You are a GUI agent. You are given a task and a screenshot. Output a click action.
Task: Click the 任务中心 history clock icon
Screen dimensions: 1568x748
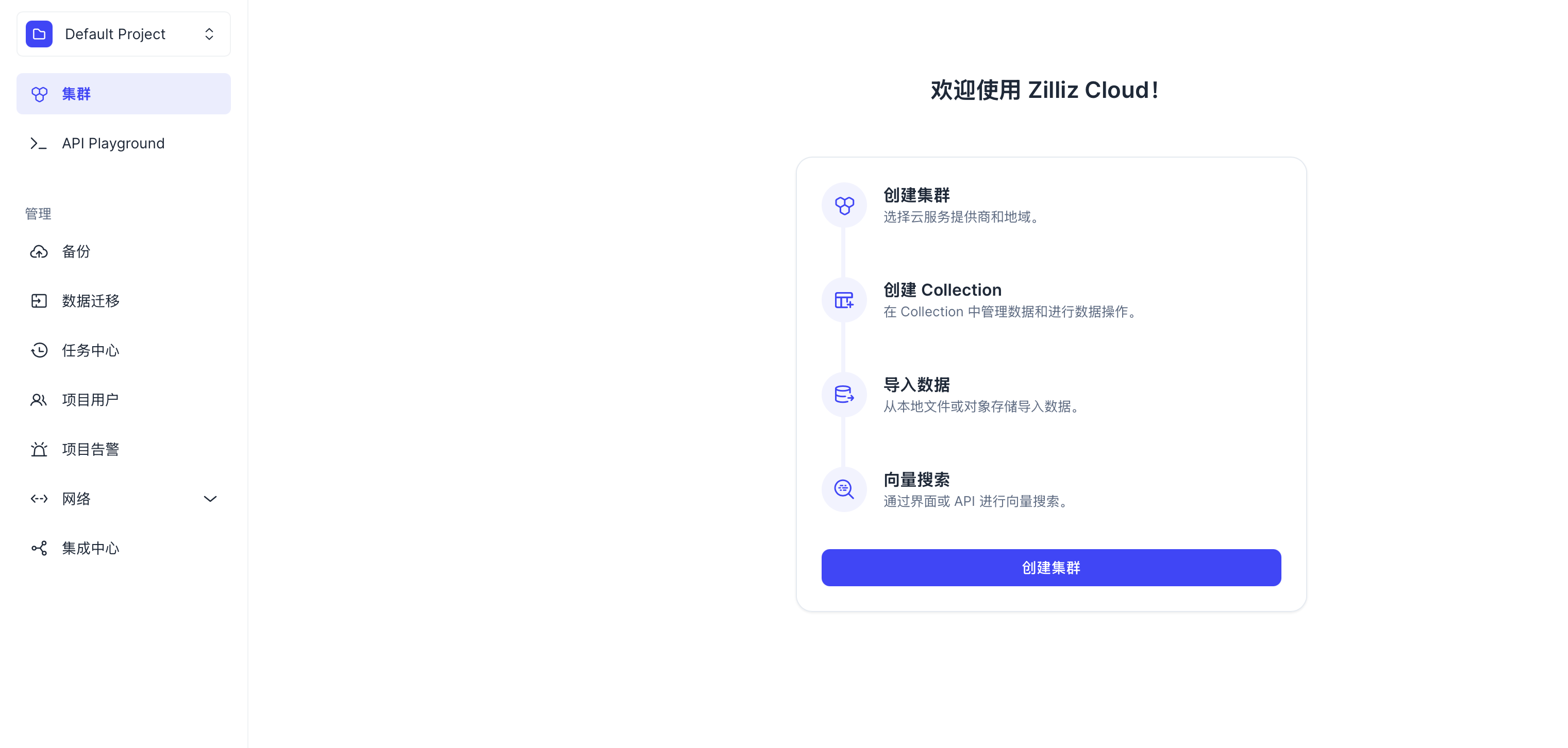[x=39, y=350]
